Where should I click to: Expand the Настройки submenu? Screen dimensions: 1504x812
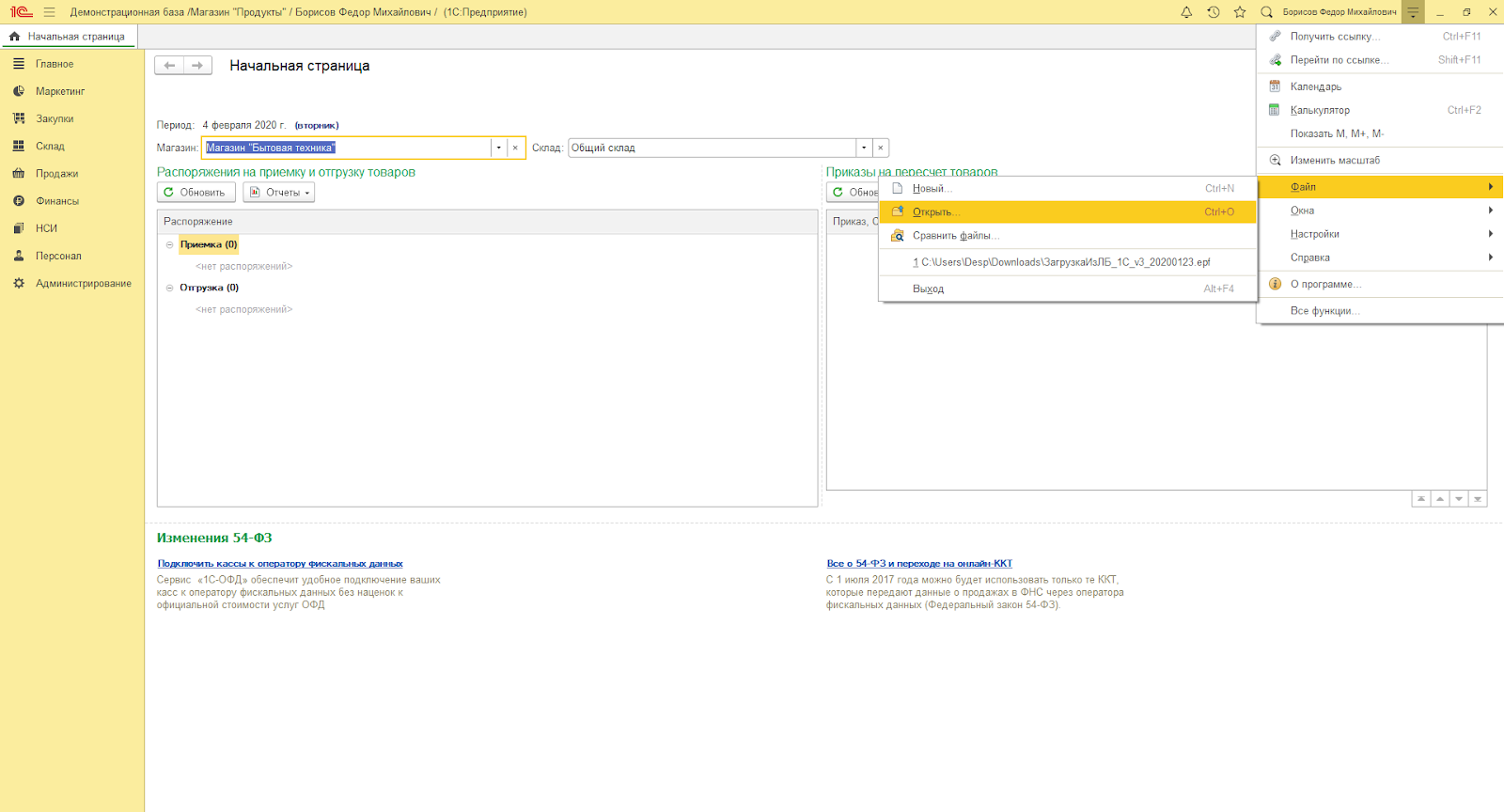coord(1380,234)
